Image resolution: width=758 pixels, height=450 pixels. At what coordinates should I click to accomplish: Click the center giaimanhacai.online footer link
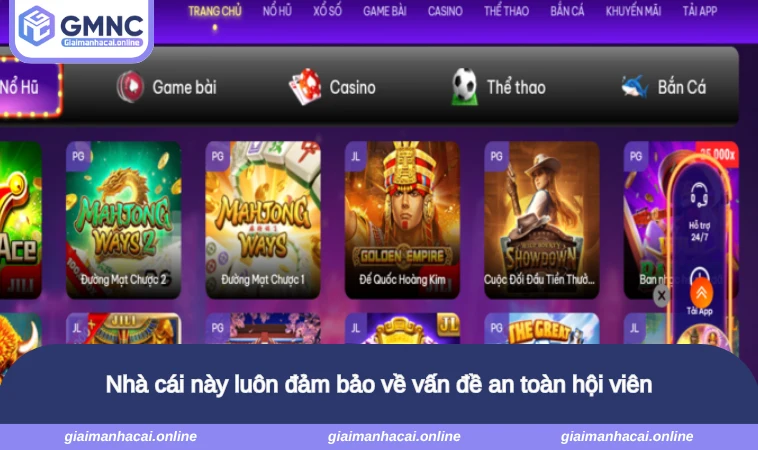pyautogui.click(x=394, y=436)
